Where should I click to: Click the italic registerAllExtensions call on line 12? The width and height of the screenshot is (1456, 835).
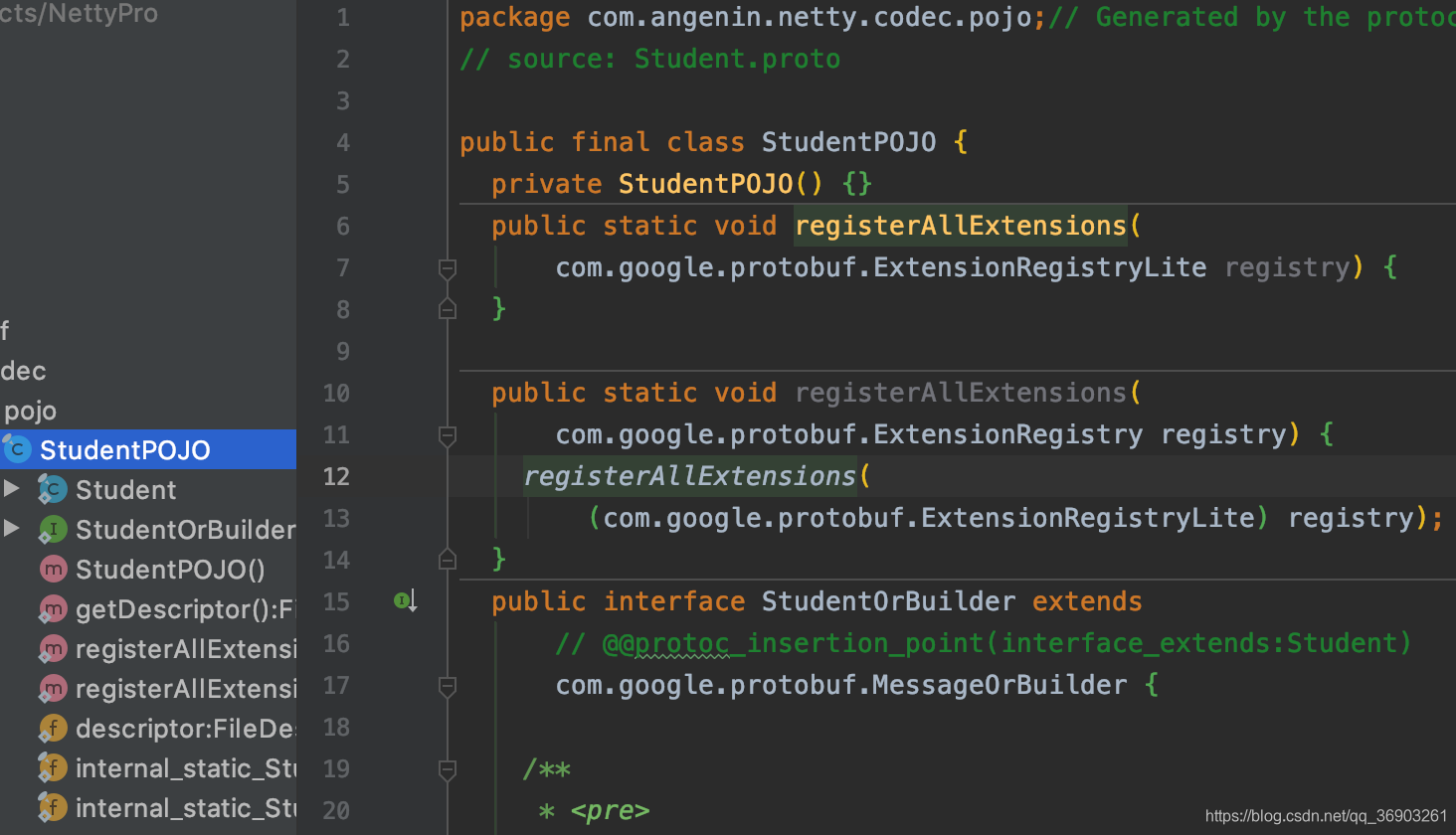pos(689,476)
